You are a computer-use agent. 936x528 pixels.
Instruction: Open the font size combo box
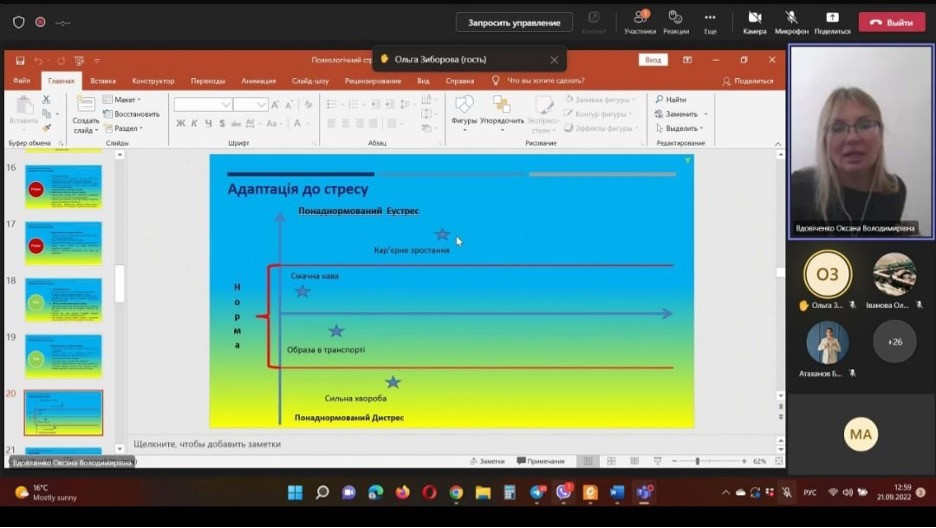click(x=250, y=105)
